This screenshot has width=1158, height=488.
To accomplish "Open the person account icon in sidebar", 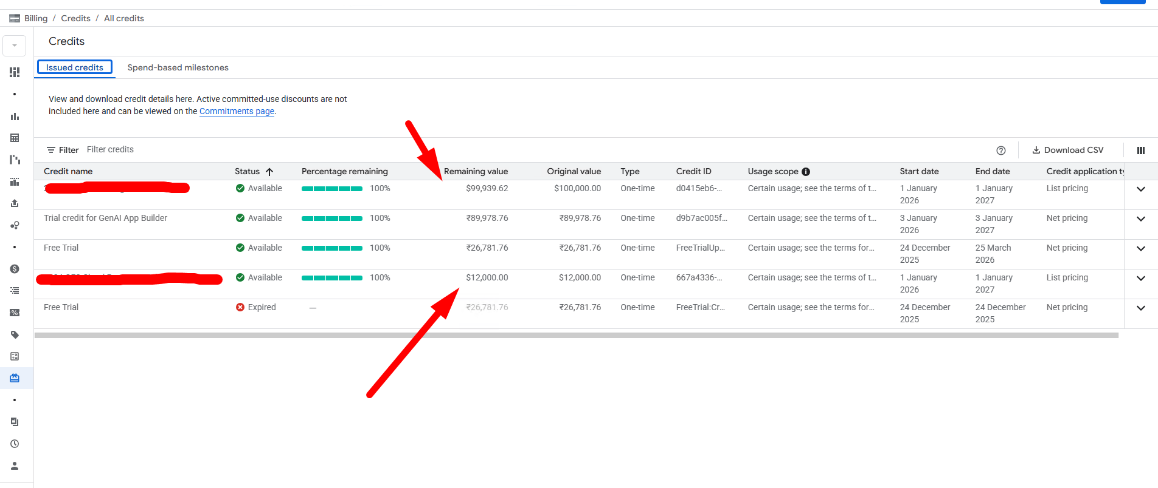I will pyautogui.click(x=15, y=466).
